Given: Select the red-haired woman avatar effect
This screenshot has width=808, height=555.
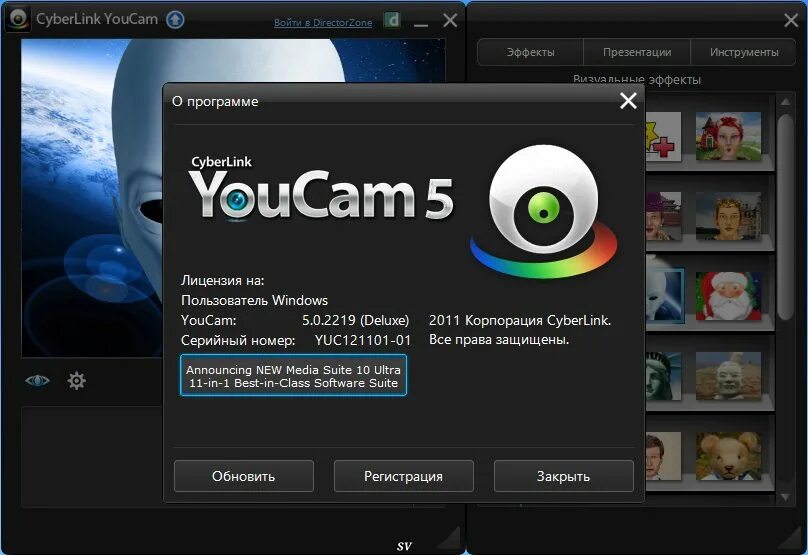Looking at the screenshot, I should point(728,136).
